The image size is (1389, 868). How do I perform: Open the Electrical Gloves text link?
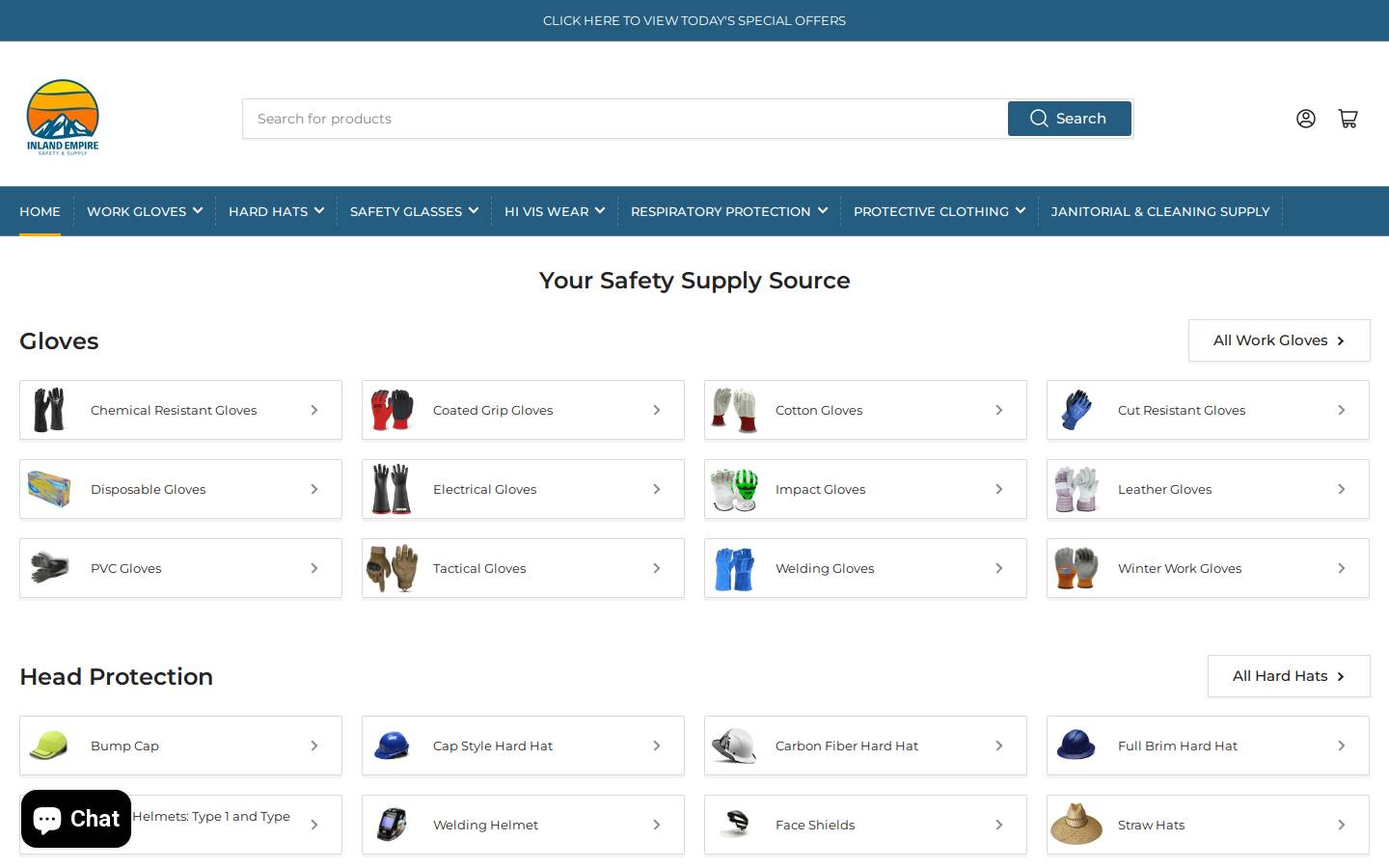click(485, 489)
